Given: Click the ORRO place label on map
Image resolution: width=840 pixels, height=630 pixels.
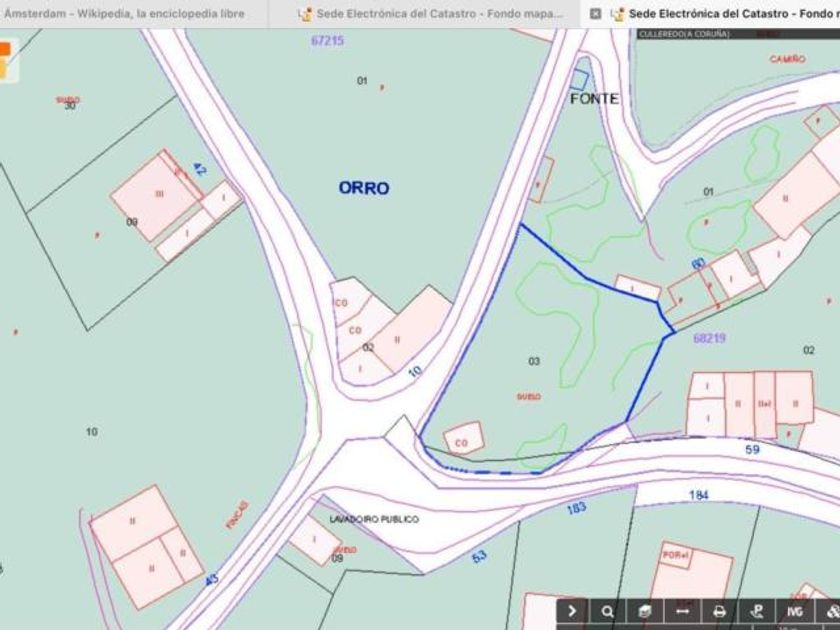Looking at the screenshot, I should click(364, 188).
